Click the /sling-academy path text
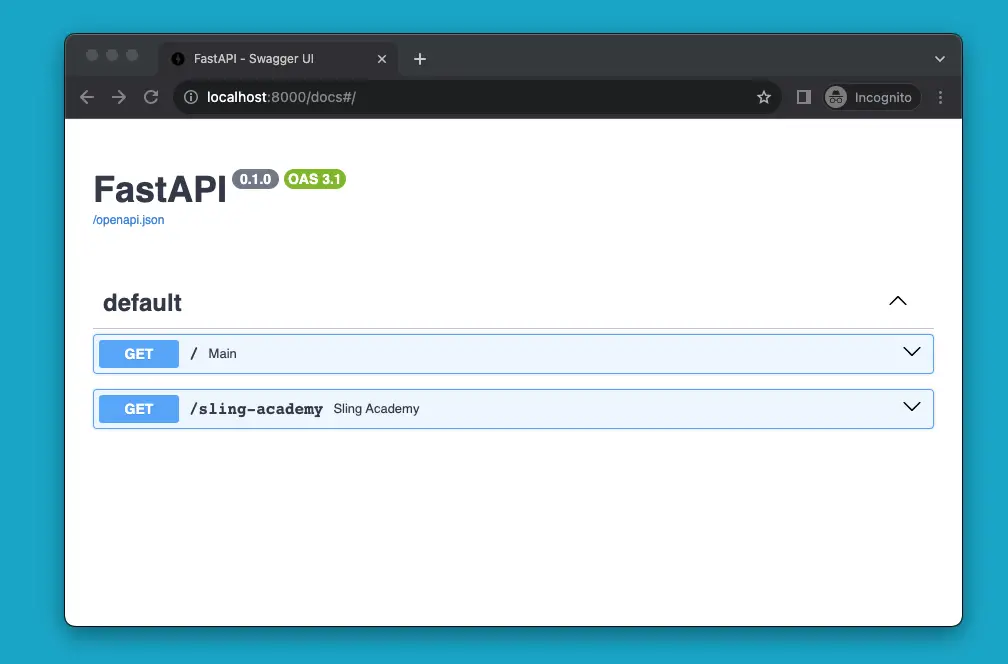Image resolution: width=1008 pixels, height=664 pixels. click(256, 409)
